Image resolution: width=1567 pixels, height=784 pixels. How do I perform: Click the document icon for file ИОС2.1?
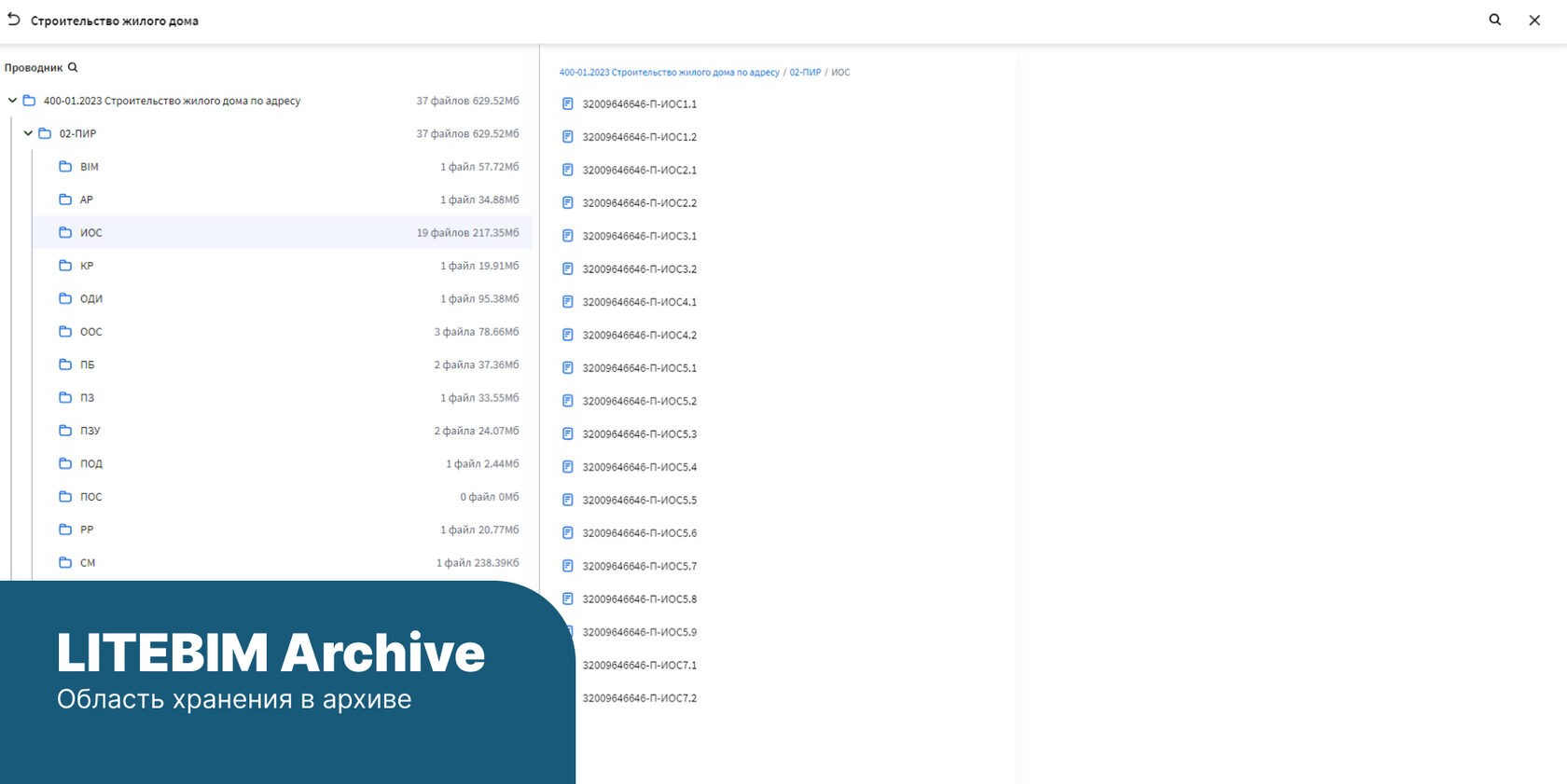tap(567, 170)
